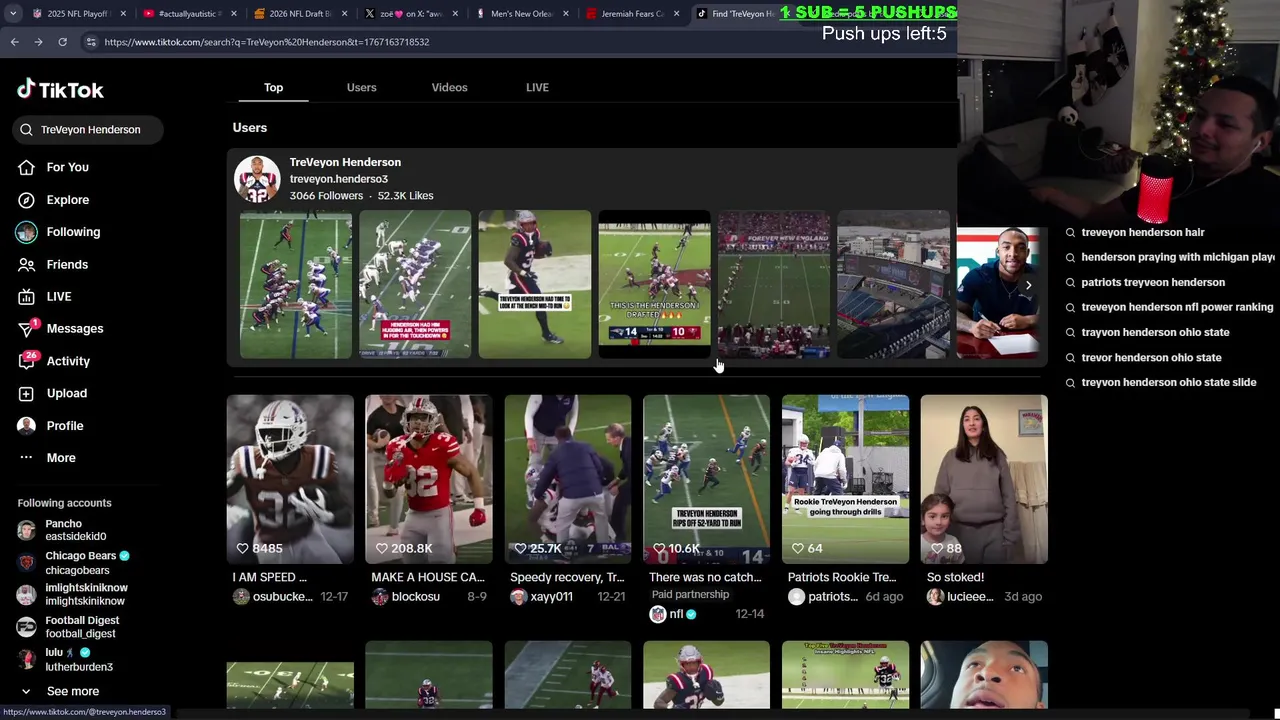Open 'There was no catch...' video thumbnail
Screen dimensions: 1280x720
pyautogui.click(x=706, y=479)
